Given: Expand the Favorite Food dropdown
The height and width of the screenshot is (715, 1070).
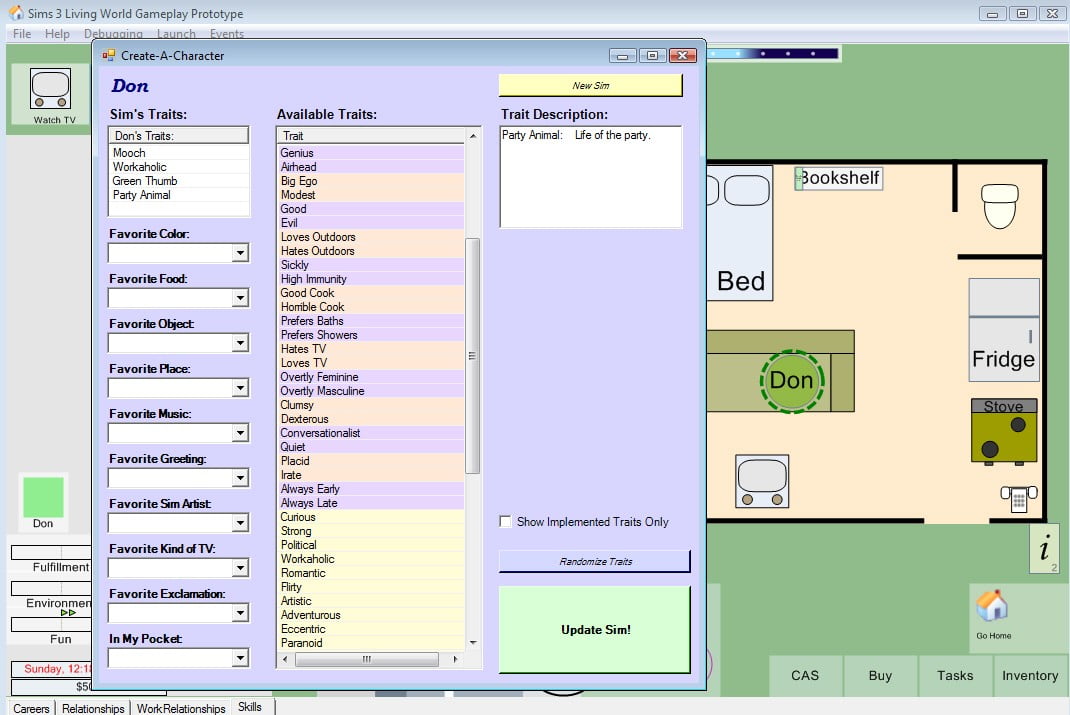Looking at the screenshot, I should (x=239, y=299).
